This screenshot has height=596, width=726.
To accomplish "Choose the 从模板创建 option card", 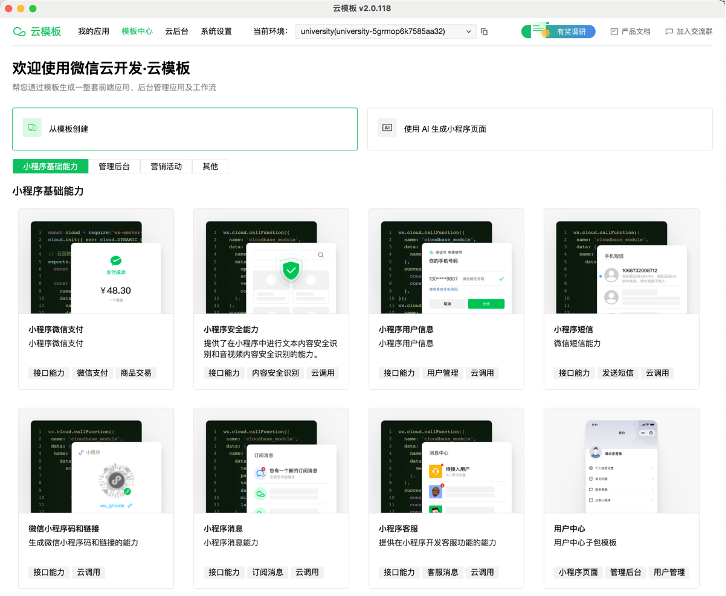I will point(185,129).
